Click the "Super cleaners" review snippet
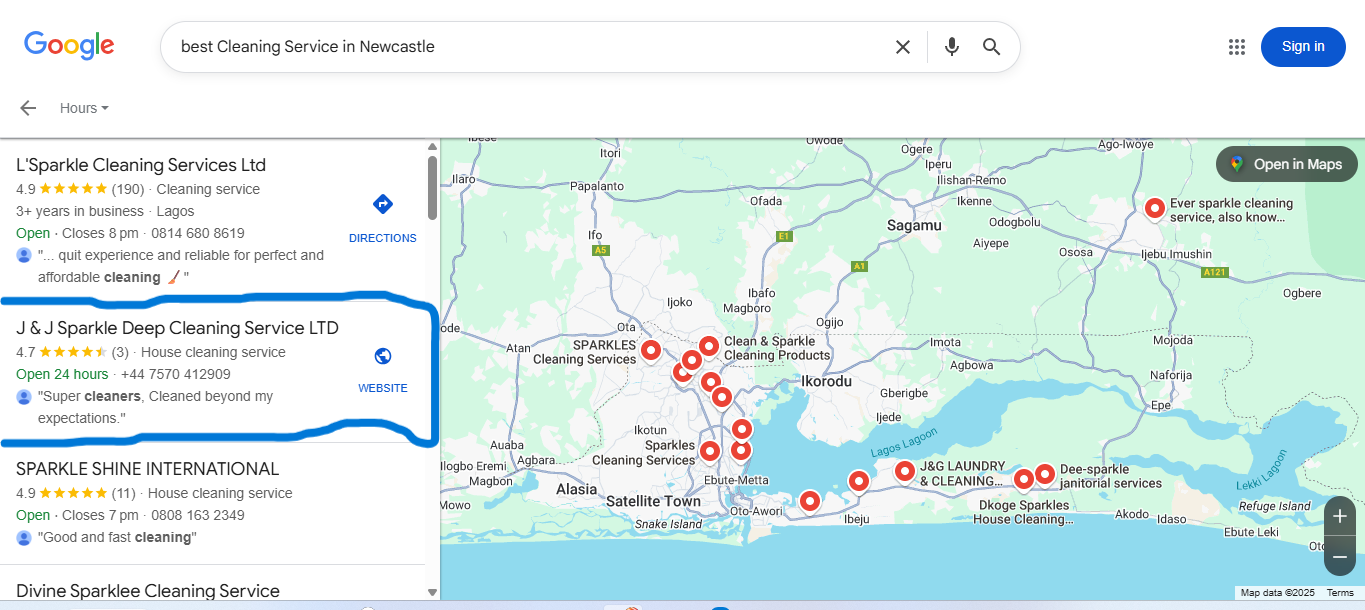The height and width of the screenshot is (610, 1365). (x=155, y=407)
